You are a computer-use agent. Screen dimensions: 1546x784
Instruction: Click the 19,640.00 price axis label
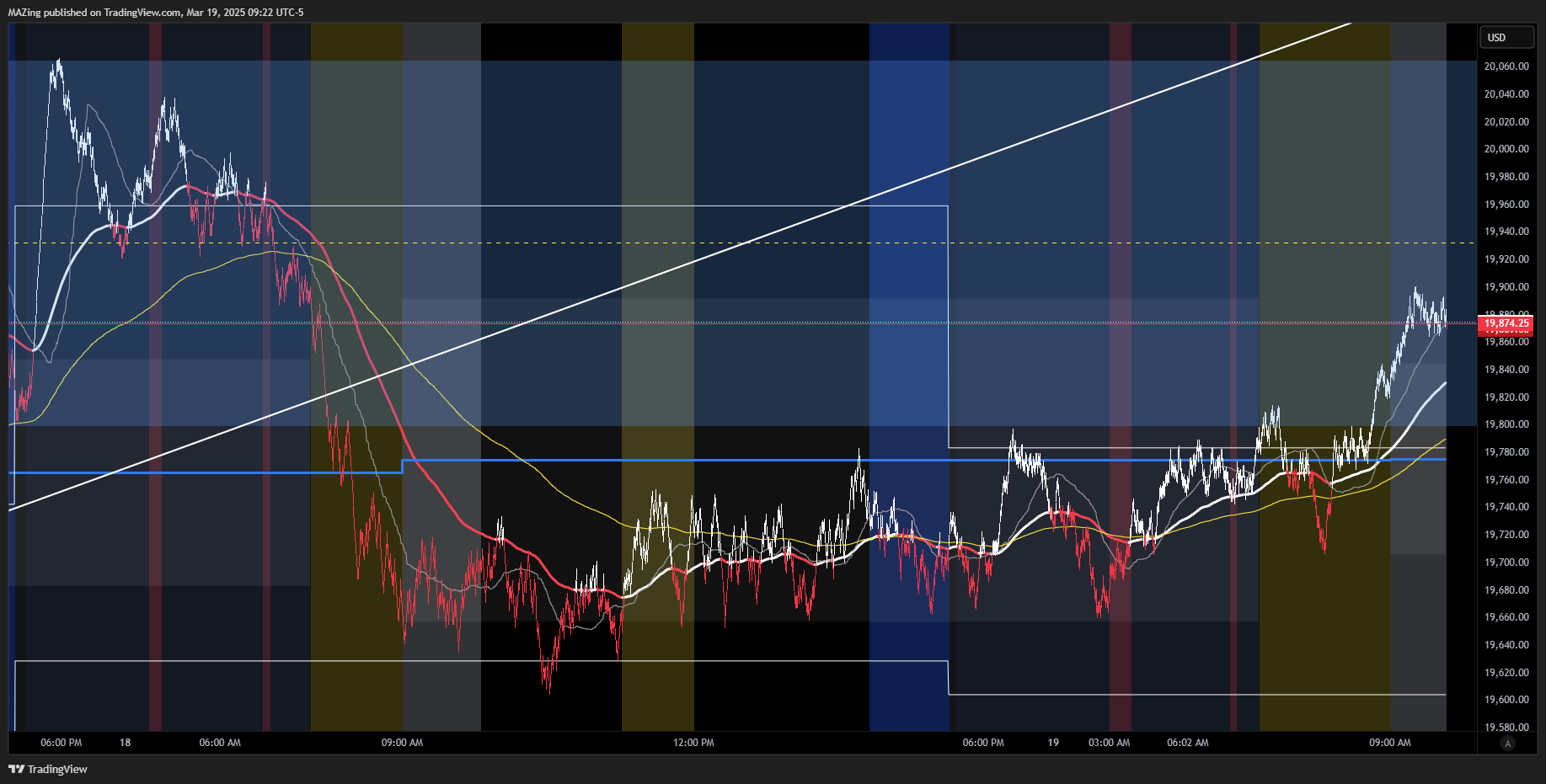click(1506, 645)
